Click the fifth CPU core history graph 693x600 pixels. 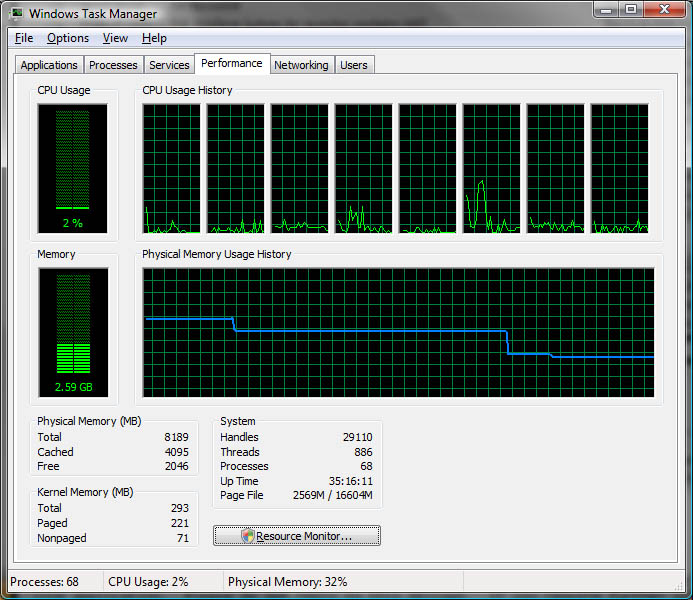[427, 168]
